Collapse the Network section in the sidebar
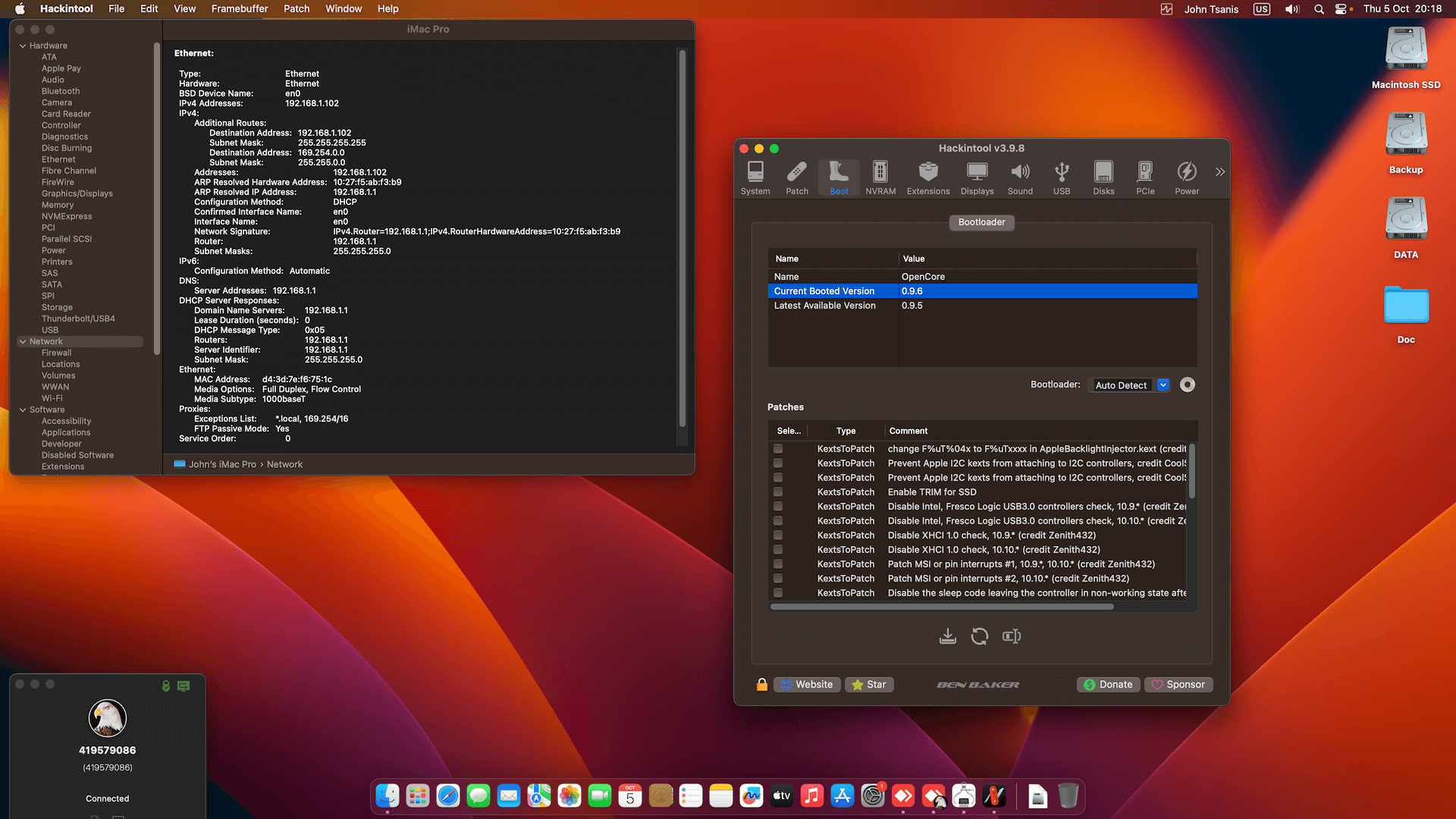The height and width of the screenshot is (819, 1456). (23, 341)
